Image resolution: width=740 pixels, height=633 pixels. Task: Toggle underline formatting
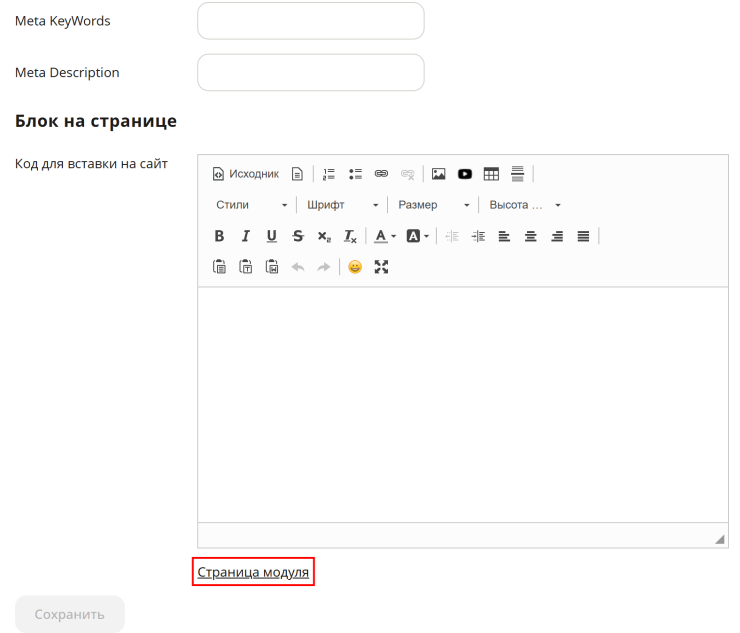tap(272, 236)
